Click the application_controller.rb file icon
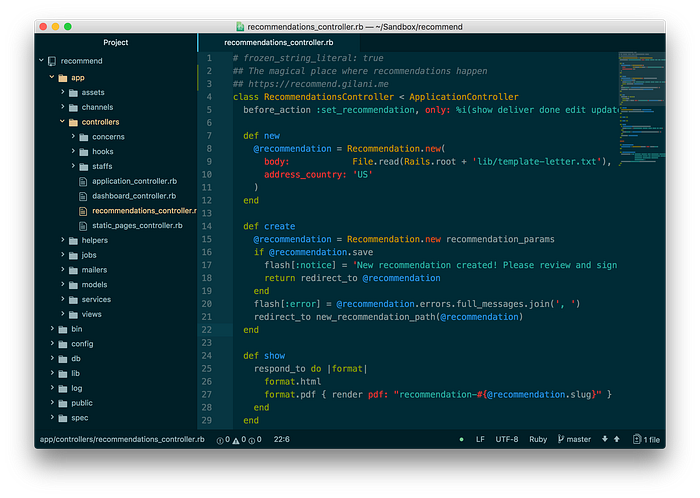The height and width of the screenshot is (498, 700). pos(83,181)
